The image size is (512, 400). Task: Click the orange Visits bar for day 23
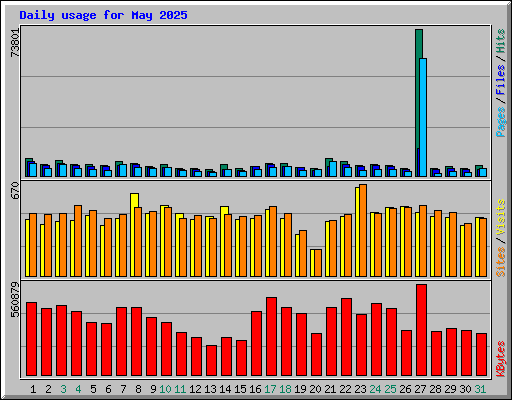363,230
